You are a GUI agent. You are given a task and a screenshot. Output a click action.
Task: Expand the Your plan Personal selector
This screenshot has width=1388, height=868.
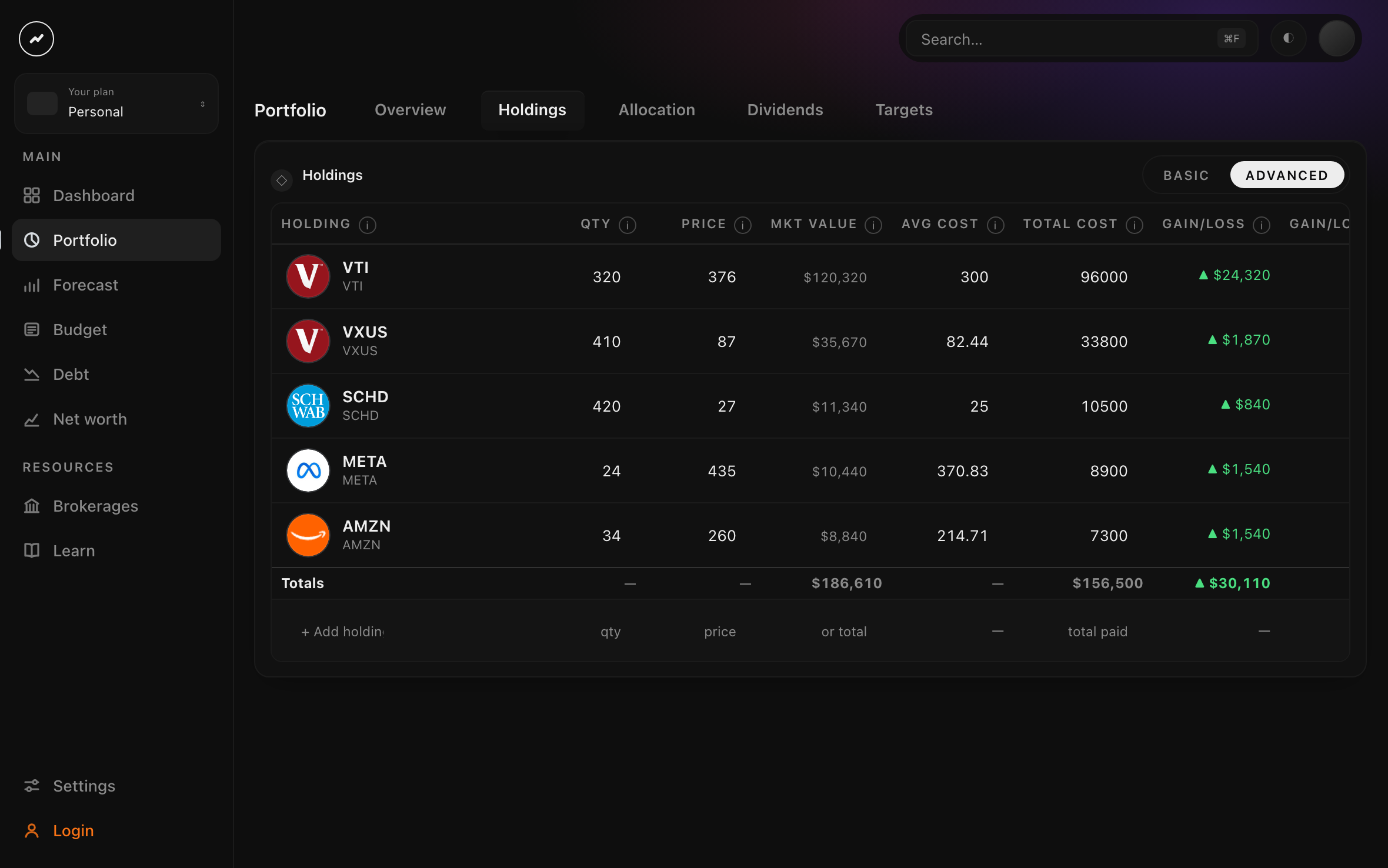[x=116, y=104]
